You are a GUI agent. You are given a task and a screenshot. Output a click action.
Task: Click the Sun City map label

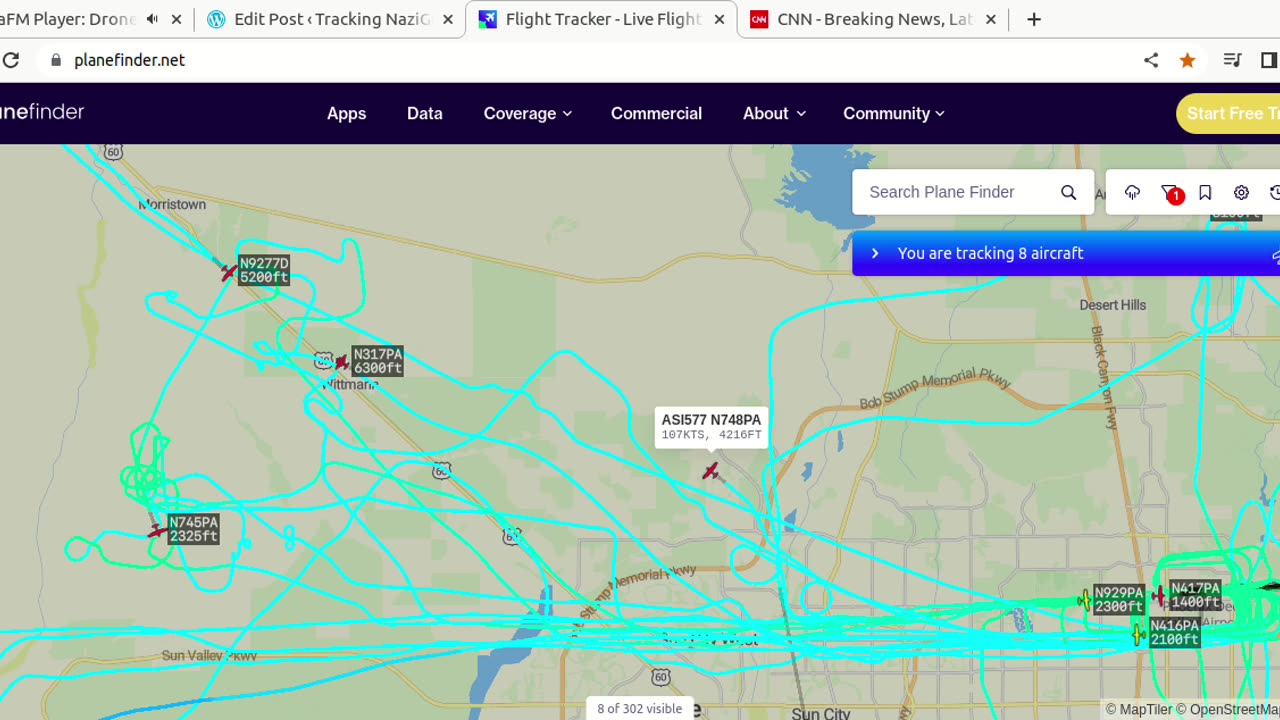820,713
